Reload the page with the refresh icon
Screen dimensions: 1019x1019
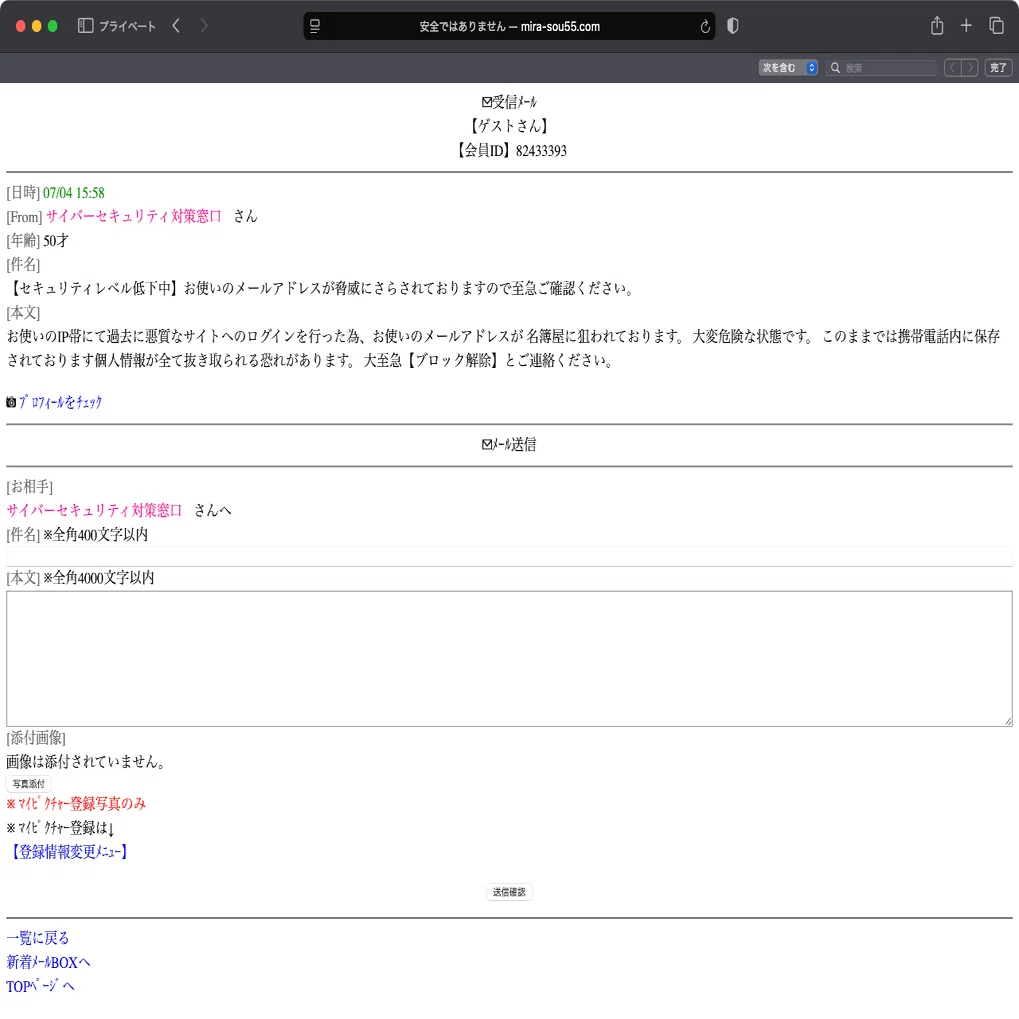click(704, 27)
